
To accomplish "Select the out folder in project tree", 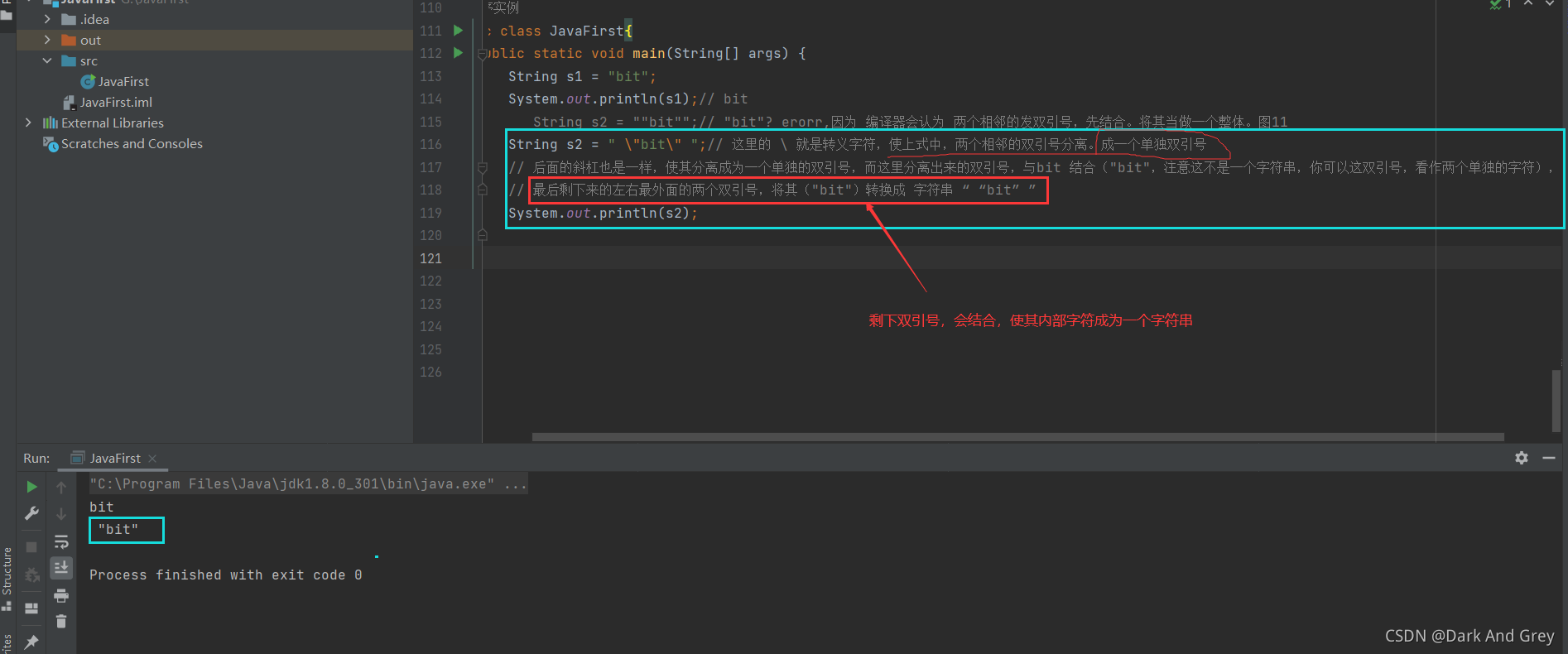I will pos(90,40).
